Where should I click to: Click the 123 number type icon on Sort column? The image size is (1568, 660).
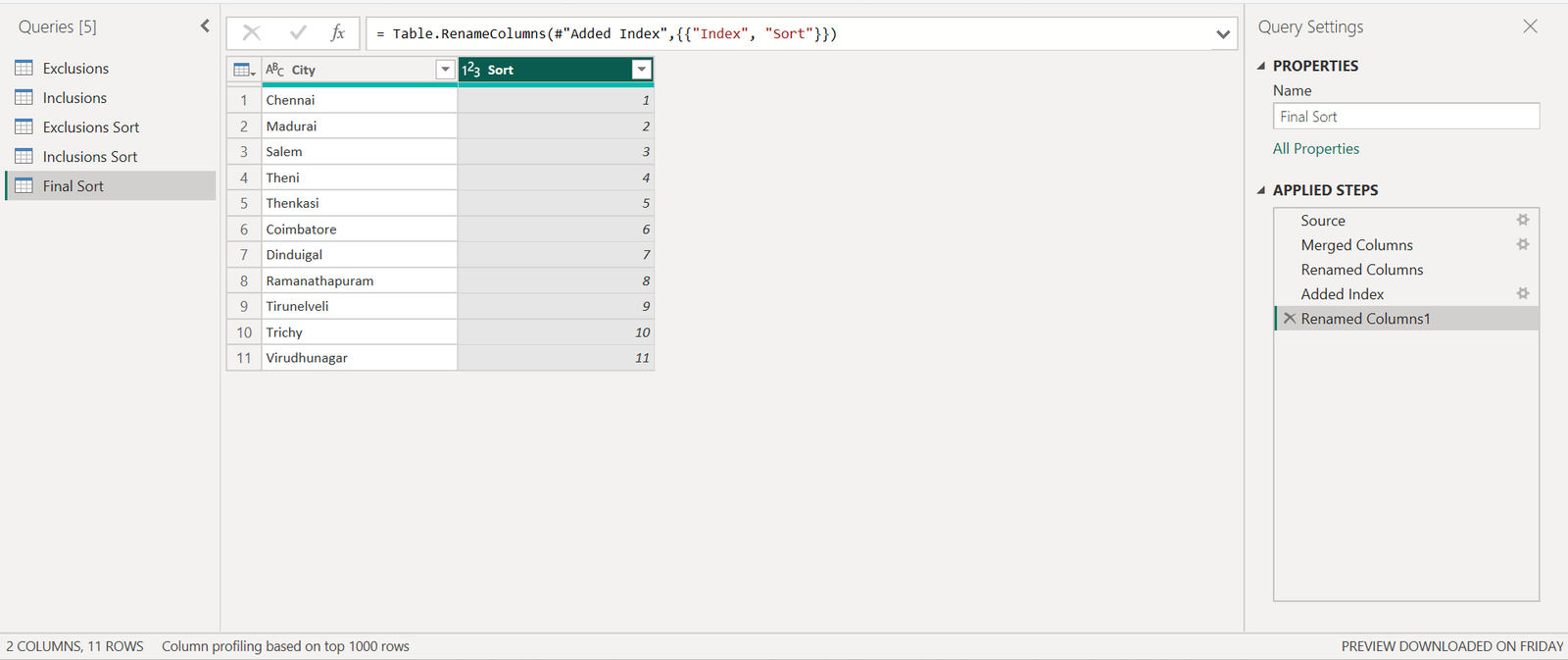[x=471, y=70]
